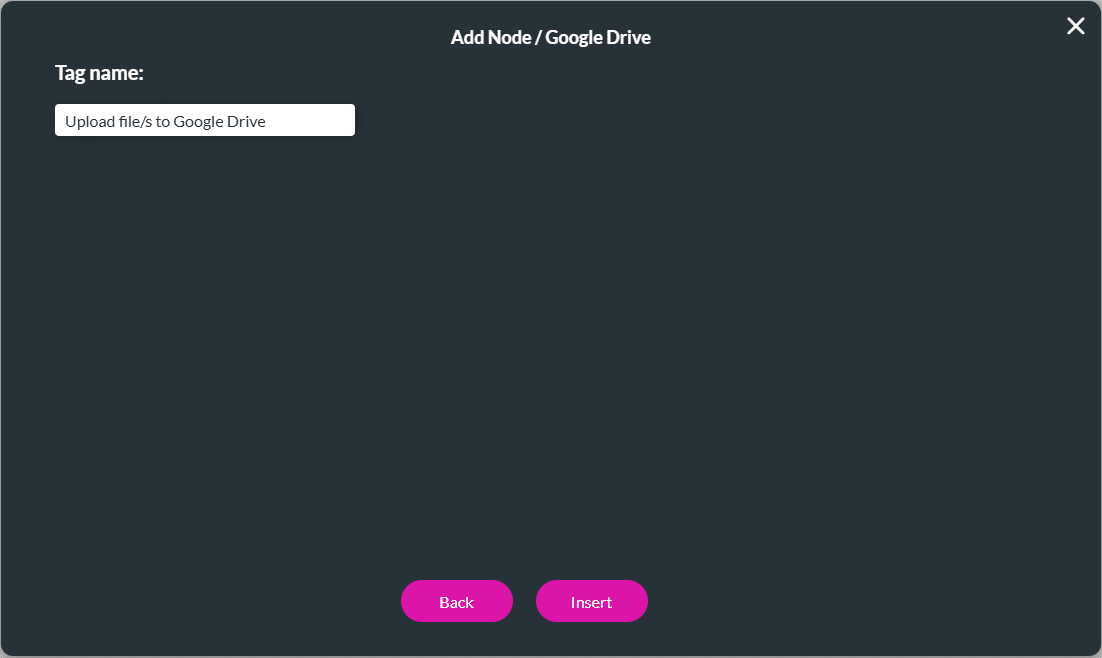Click the Add Node / Google Drive title
This screenshot has height=658, width=1102.
[x=550, y=37]
